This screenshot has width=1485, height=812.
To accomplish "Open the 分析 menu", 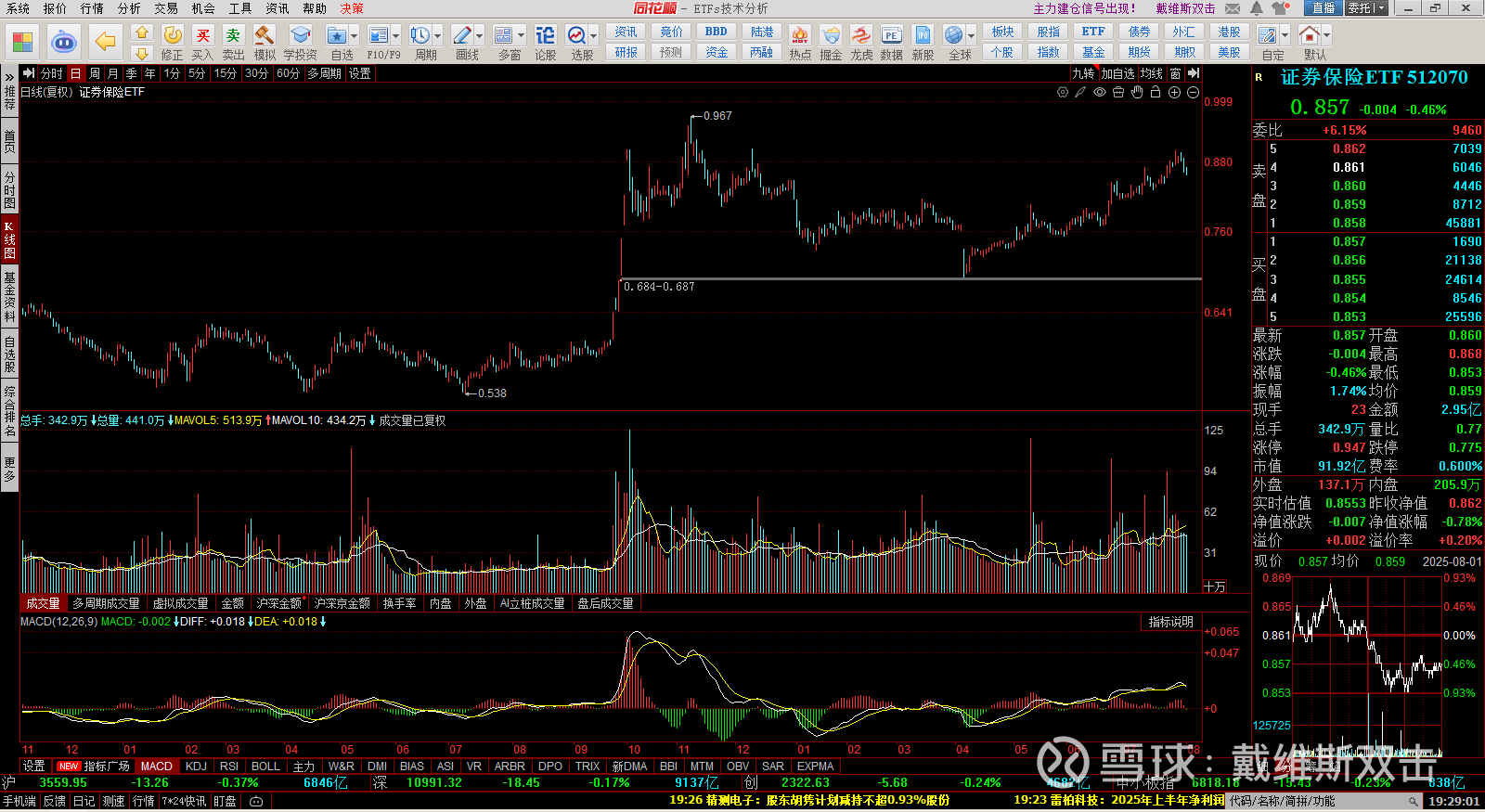I will pyautogui.click(x=129, y=8).
